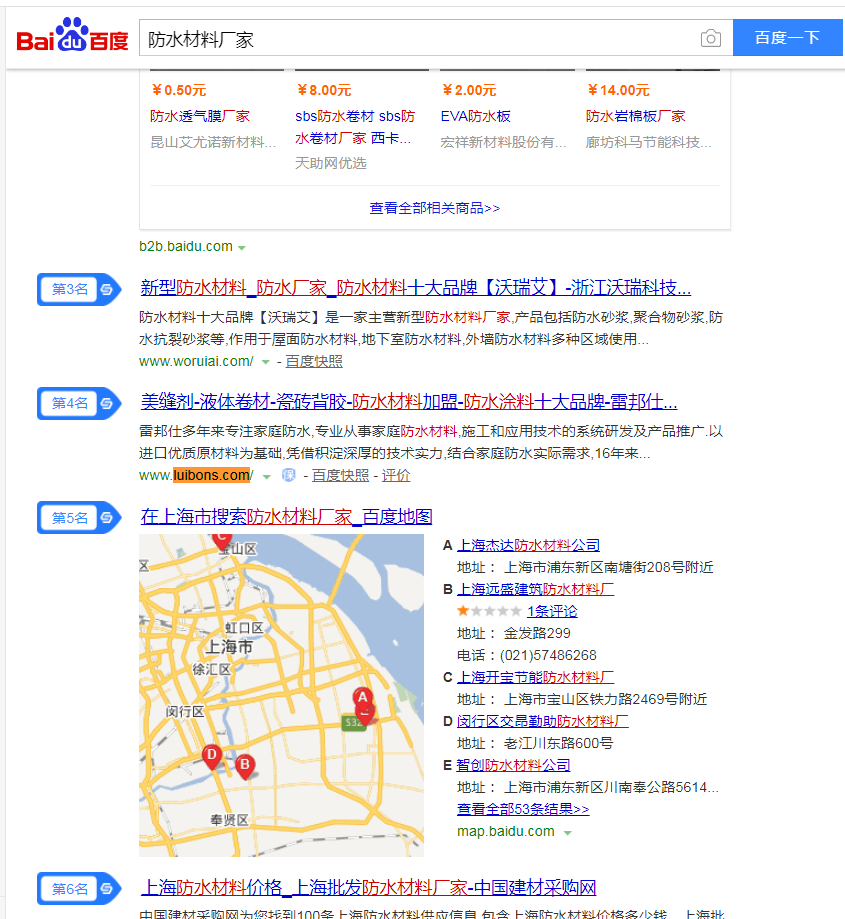Image resolution: width=845 pixels, height=919 pixels.
Task: Expand the www.luibons.com dropdown arrow
Action: pyautogui.click(x=267, y=476)
